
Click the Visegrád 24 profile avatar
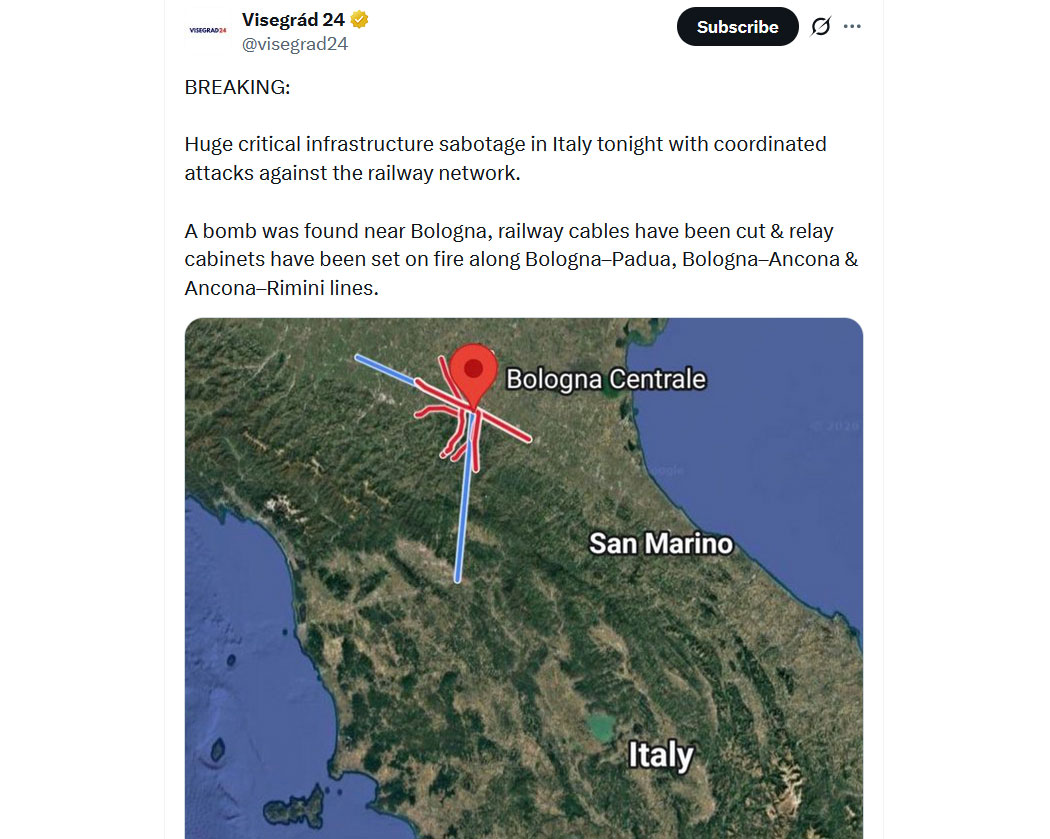coord(208,30)
